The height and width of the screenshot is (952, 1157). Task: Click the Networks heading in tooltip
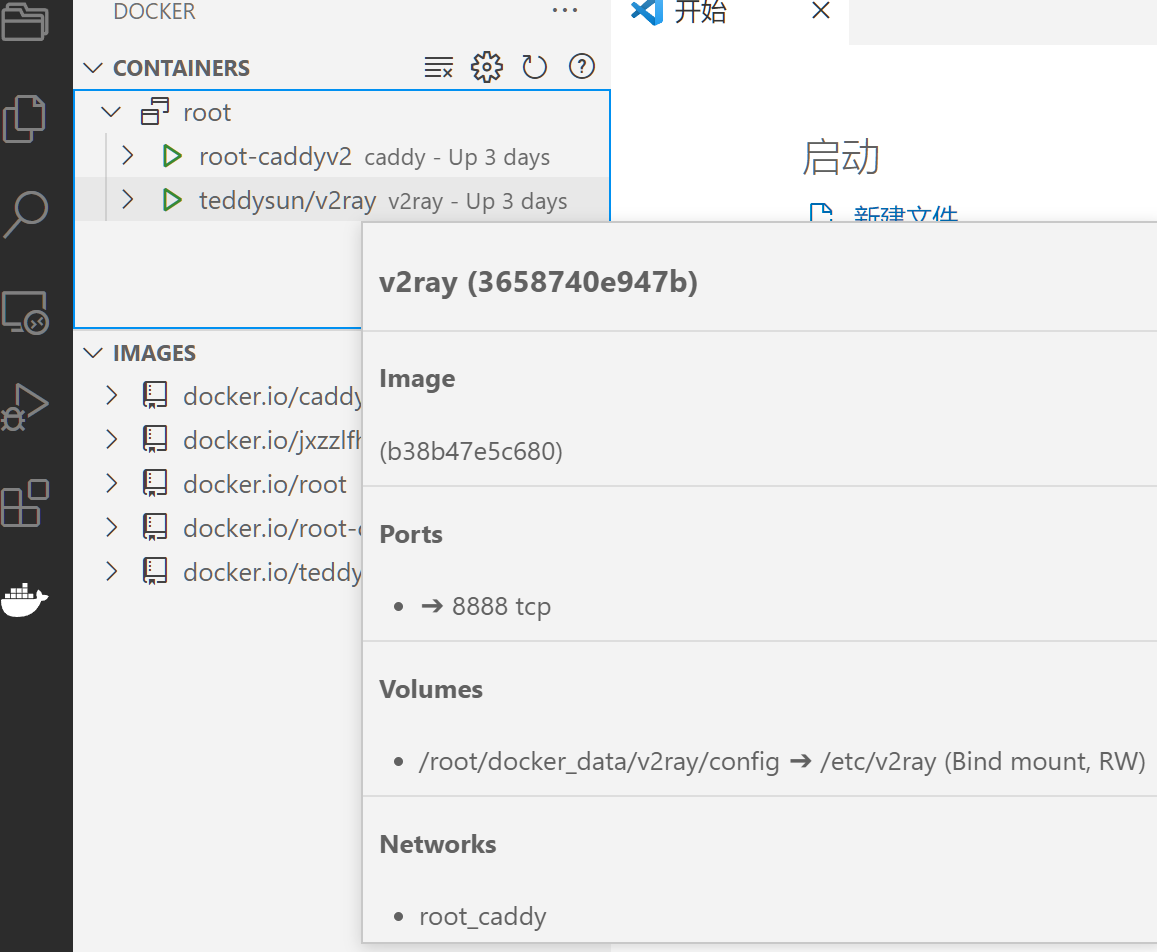[438, 844]
